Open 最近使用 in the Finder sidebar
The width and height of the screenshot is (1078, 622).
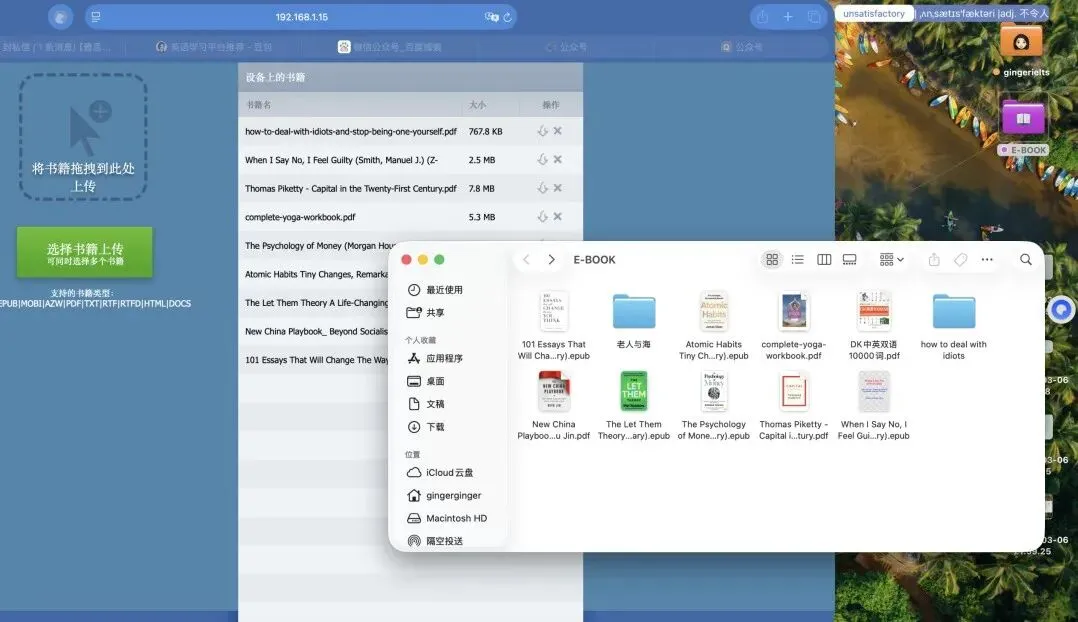pyautogui.click(x=435, y=290)
